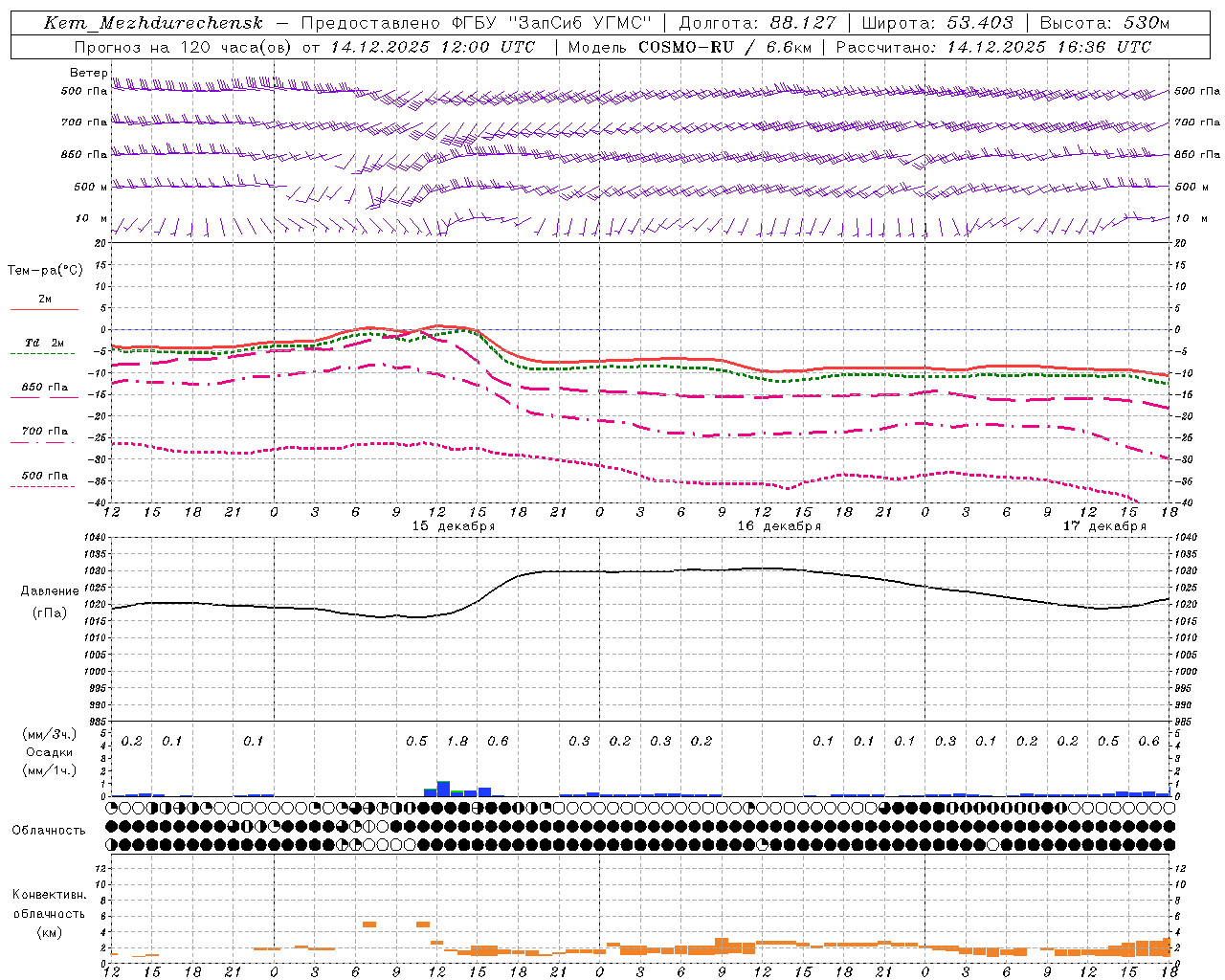Click the tallest blue precipitation bar
This screenshot has width=1225, height=980.
tap(443, 789)
